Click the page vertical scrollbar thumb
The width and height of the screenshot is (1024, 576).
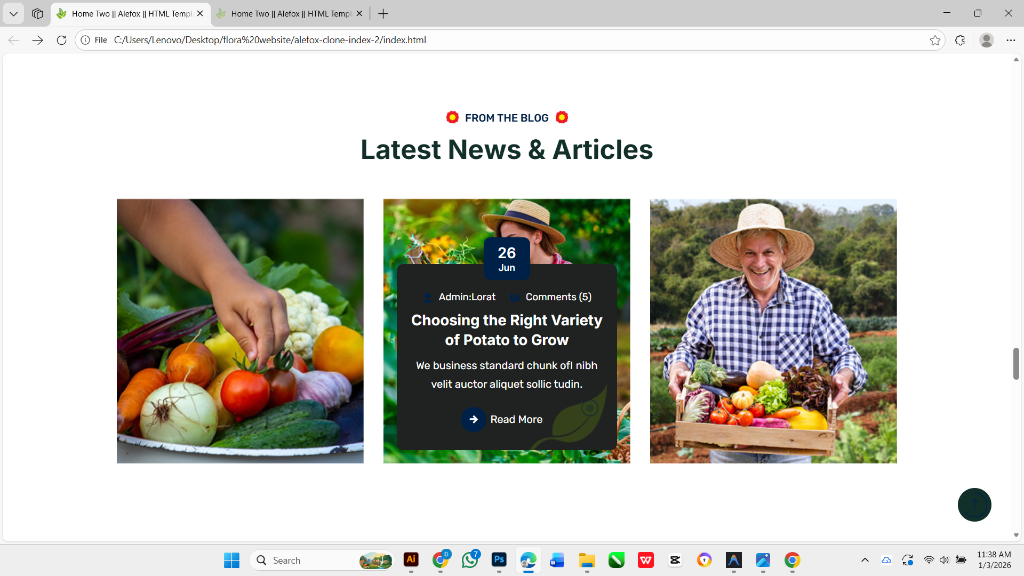[x=1016, y=364]
